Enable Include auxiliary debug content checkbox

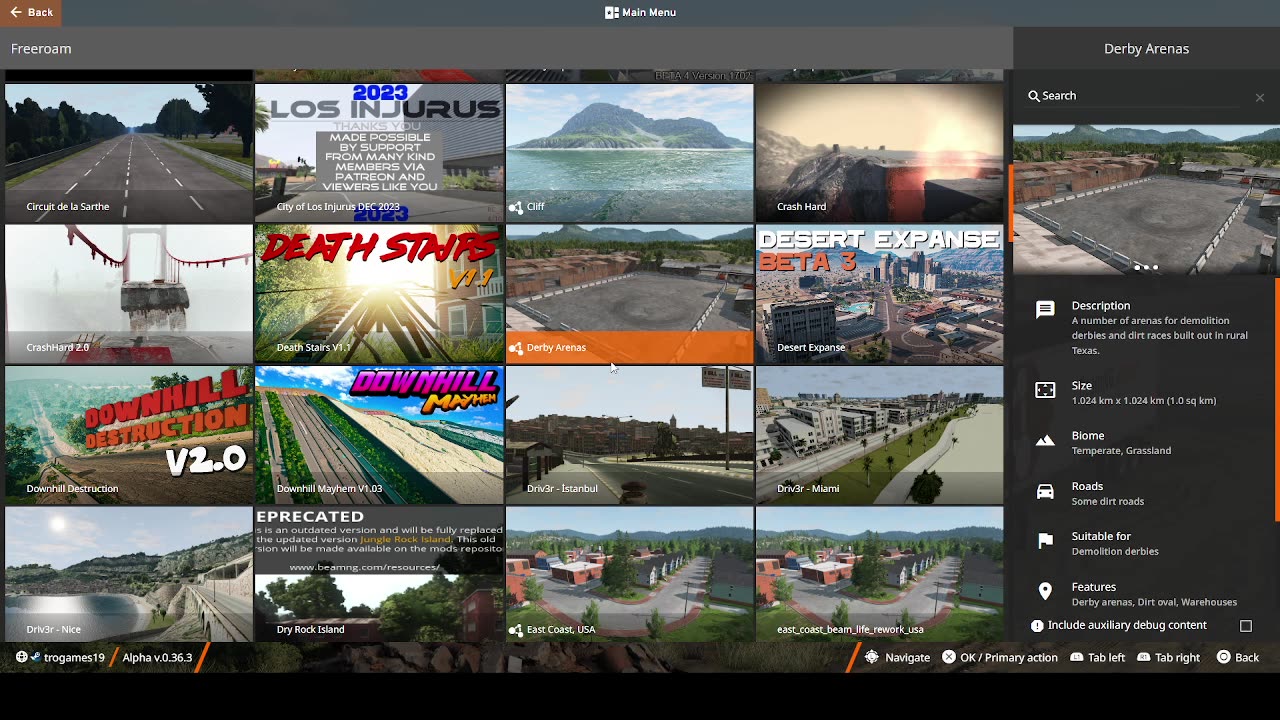click(1246, 626)
